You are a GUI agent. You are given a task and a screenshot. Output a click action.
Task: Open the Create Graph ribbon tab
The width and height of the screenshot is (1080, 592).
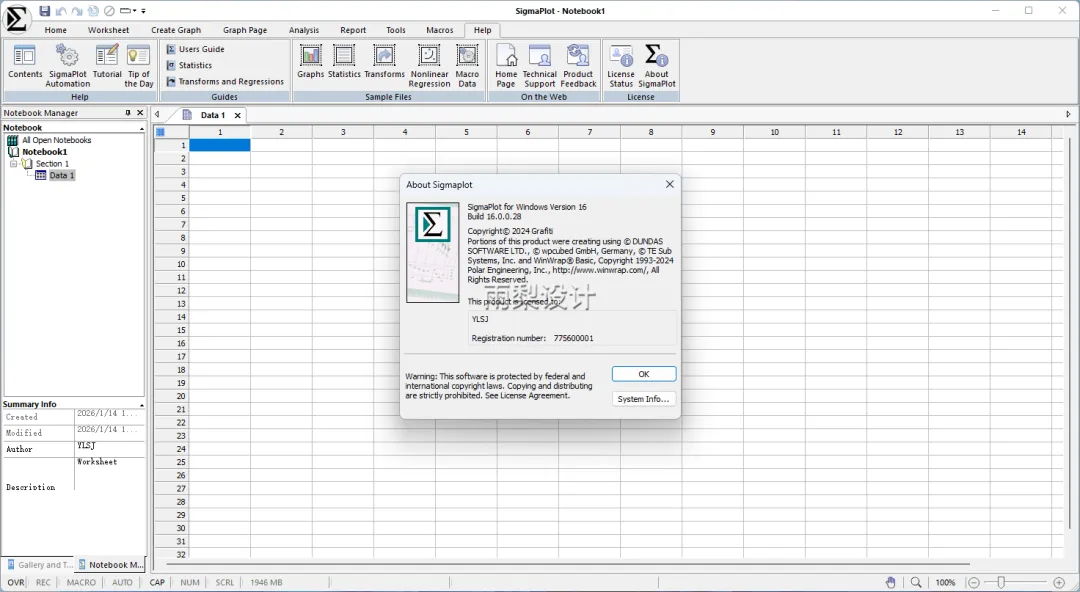[176, 30]
